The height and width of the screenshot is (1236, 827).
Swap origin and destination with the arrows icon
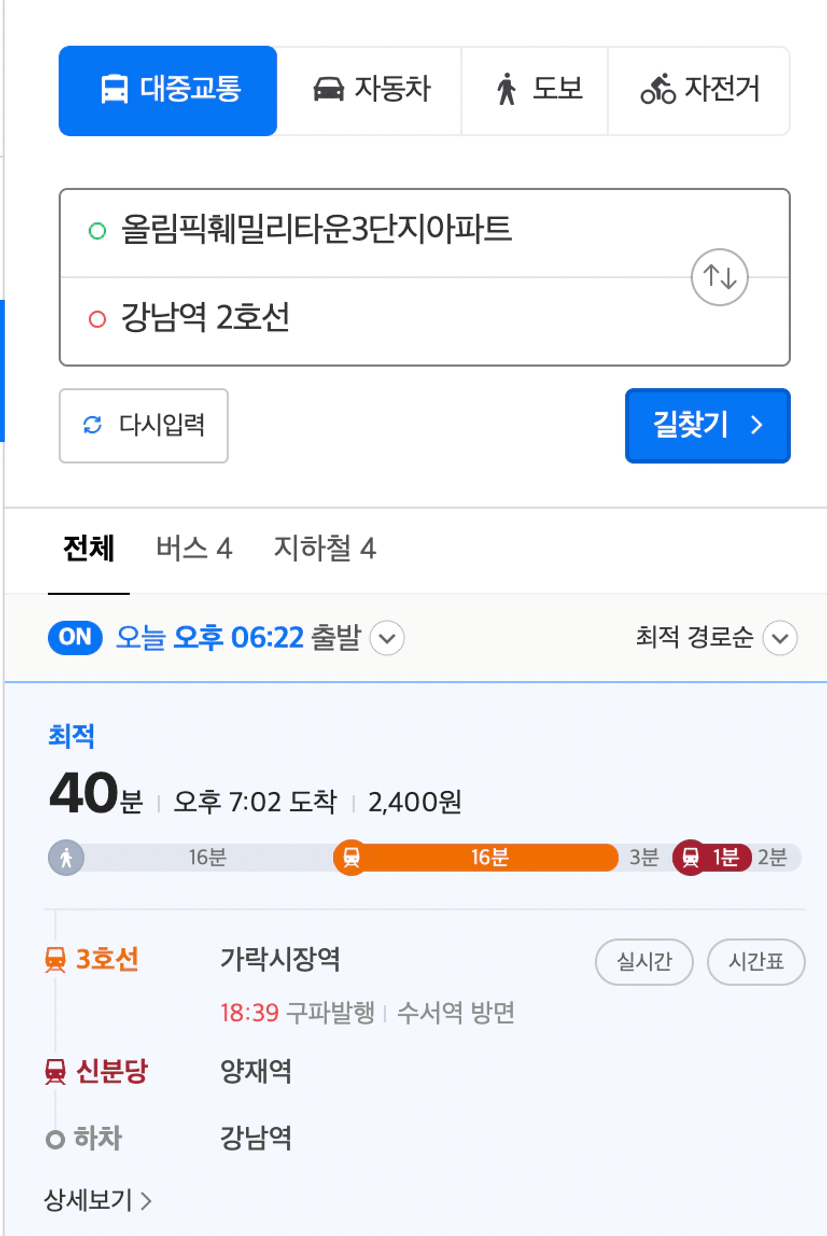(x=720, y=277)
